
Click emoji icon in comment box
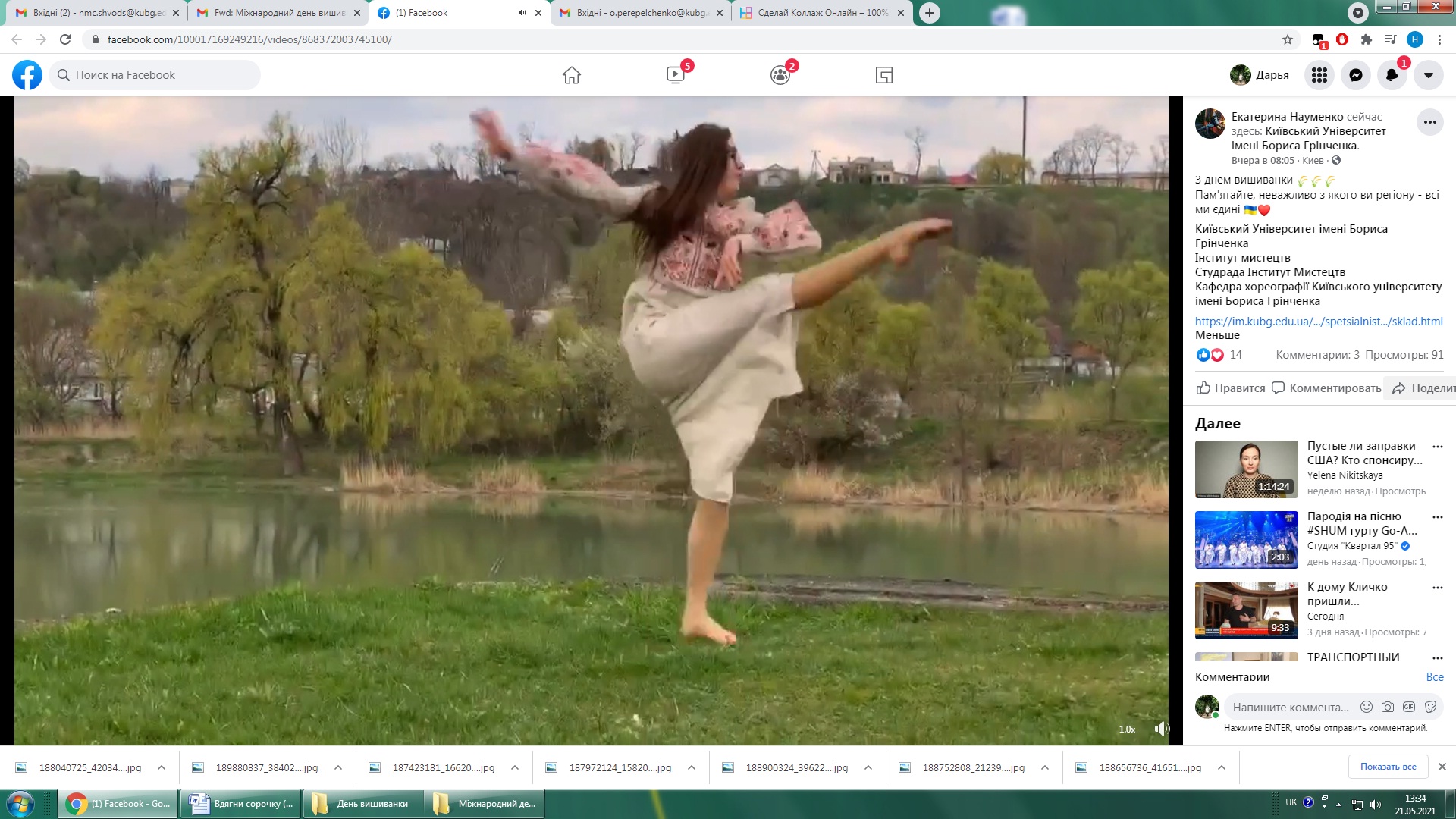click(1366, 707)
